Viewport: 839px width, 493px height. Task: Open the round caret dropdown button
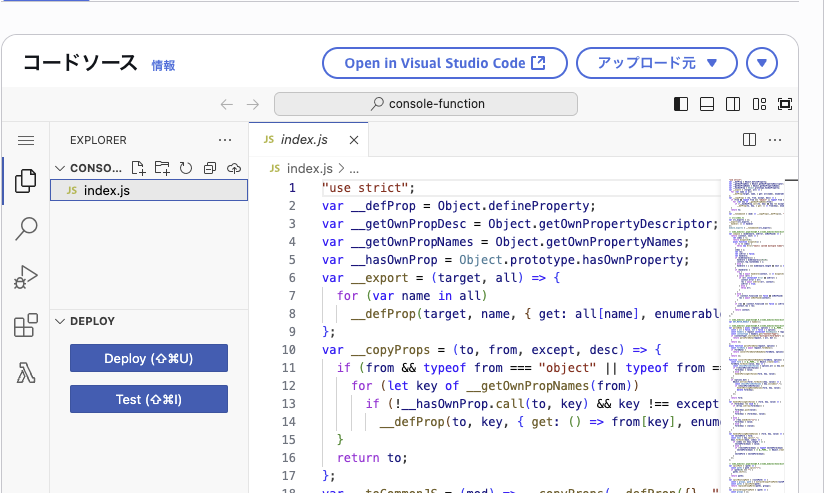[x=762, y=63]
